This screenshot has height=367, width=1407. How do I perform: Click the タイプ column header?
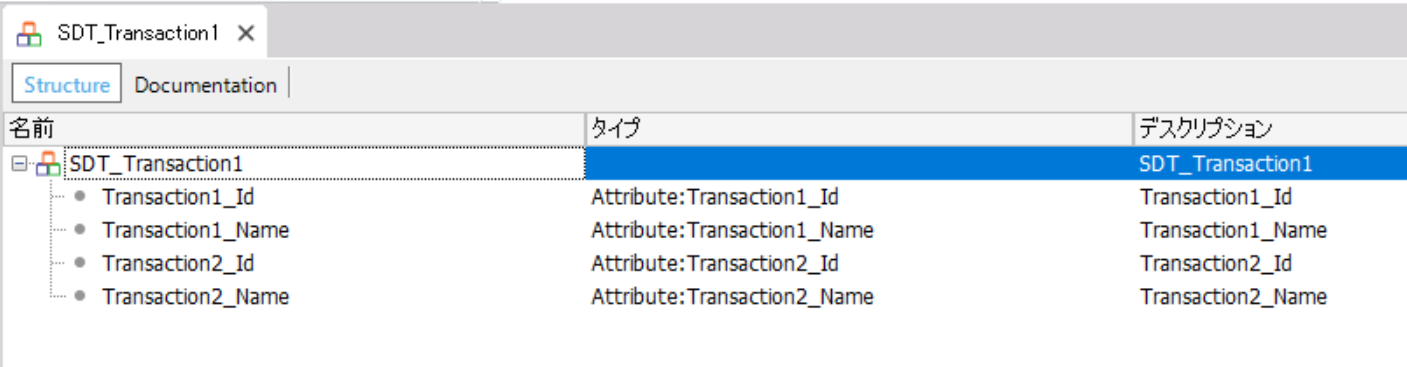coord(859,128)
